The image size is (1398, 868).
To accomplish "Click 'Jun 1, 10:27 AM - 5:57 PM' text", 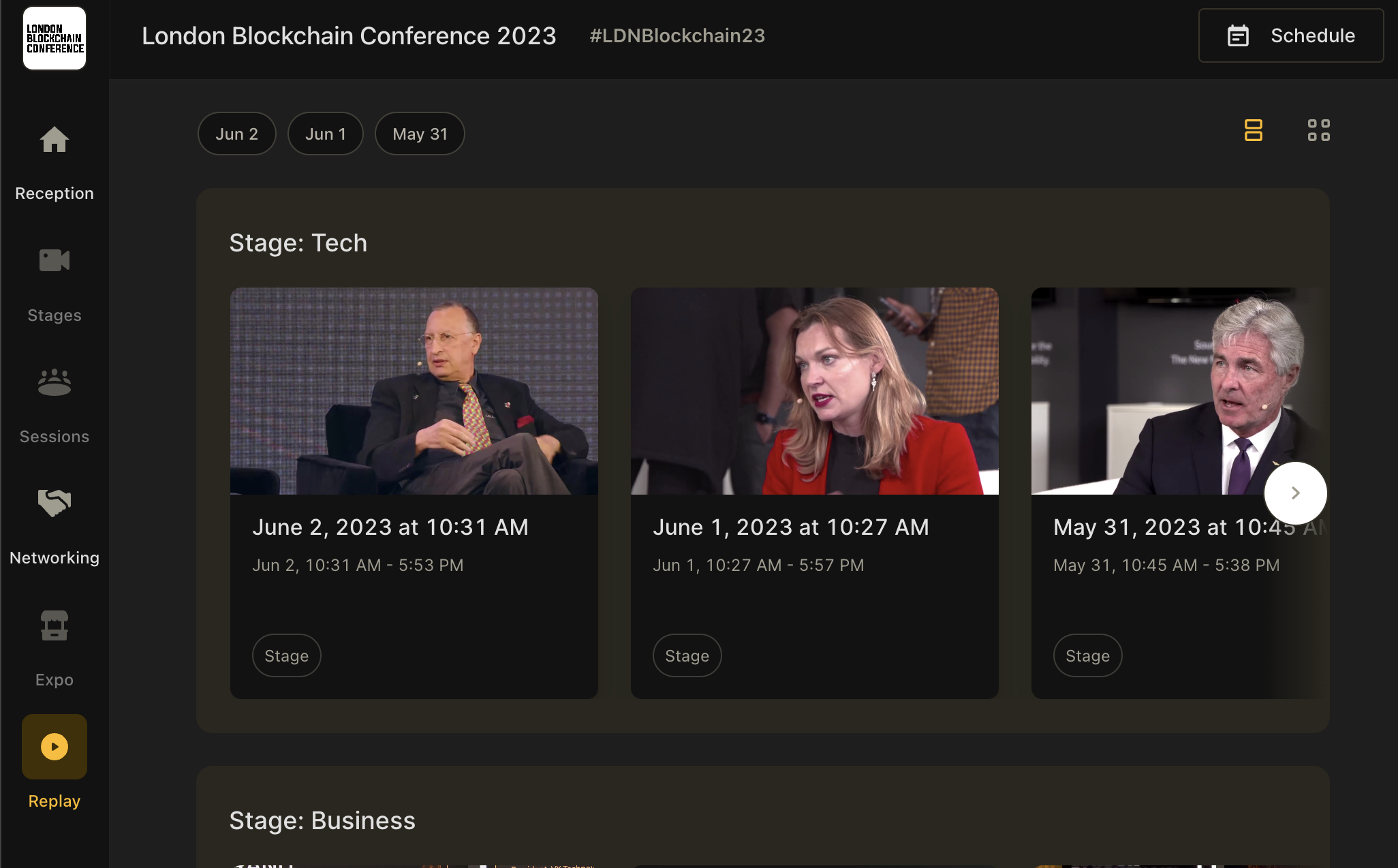I will point(758,565).
